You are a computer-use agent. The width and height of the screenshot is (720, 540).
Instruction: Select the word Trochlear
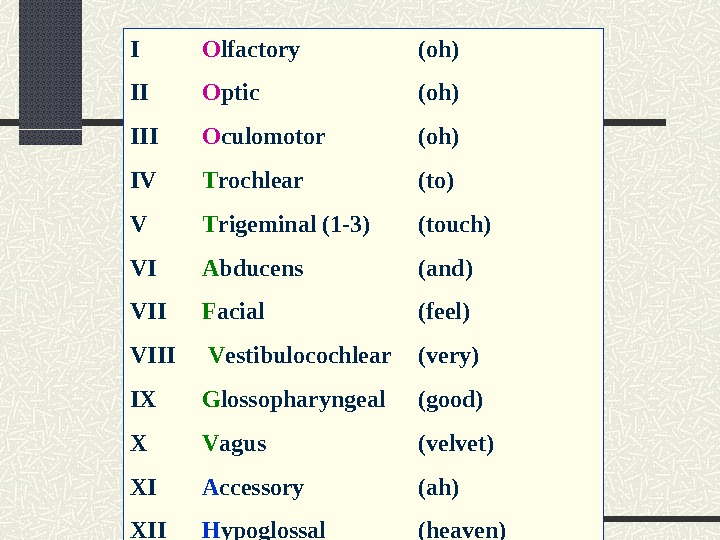point(252,181)
